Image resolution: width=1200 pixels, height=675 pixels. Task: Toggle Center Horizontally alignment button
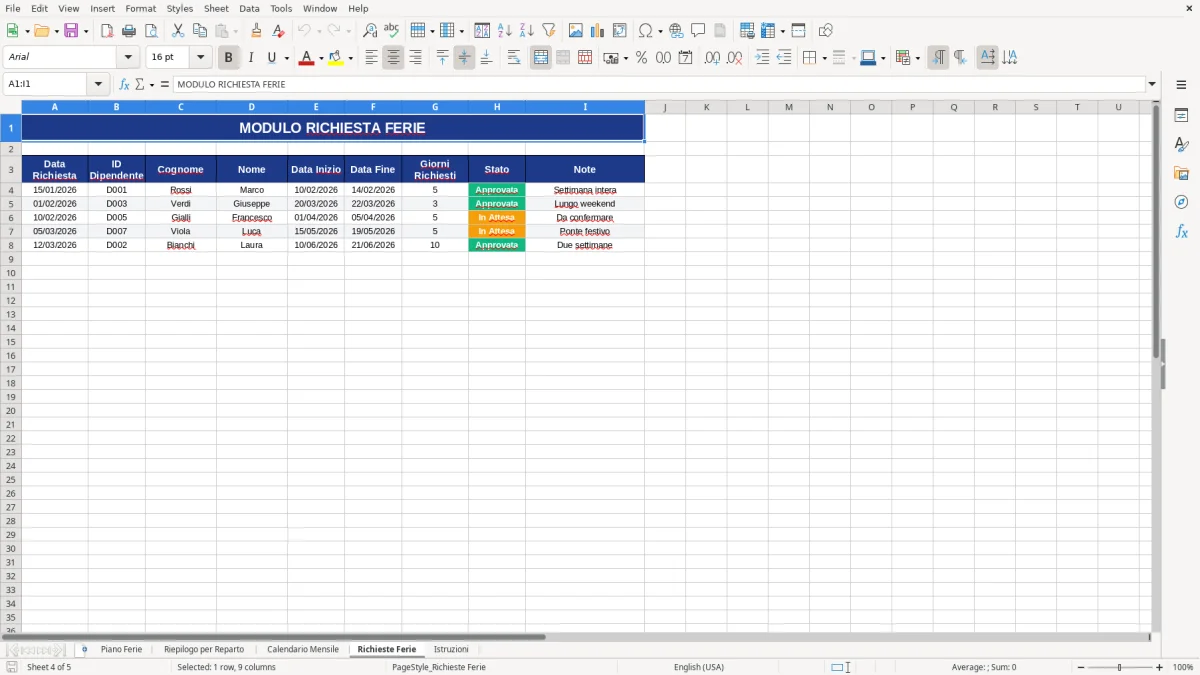point(393,58)
